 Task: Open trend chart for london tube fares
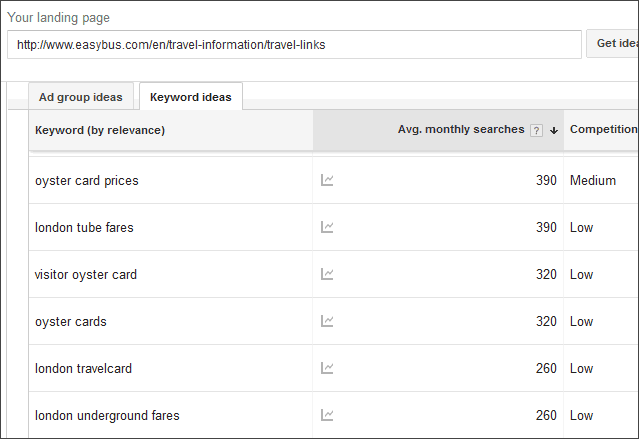point(327,227)
